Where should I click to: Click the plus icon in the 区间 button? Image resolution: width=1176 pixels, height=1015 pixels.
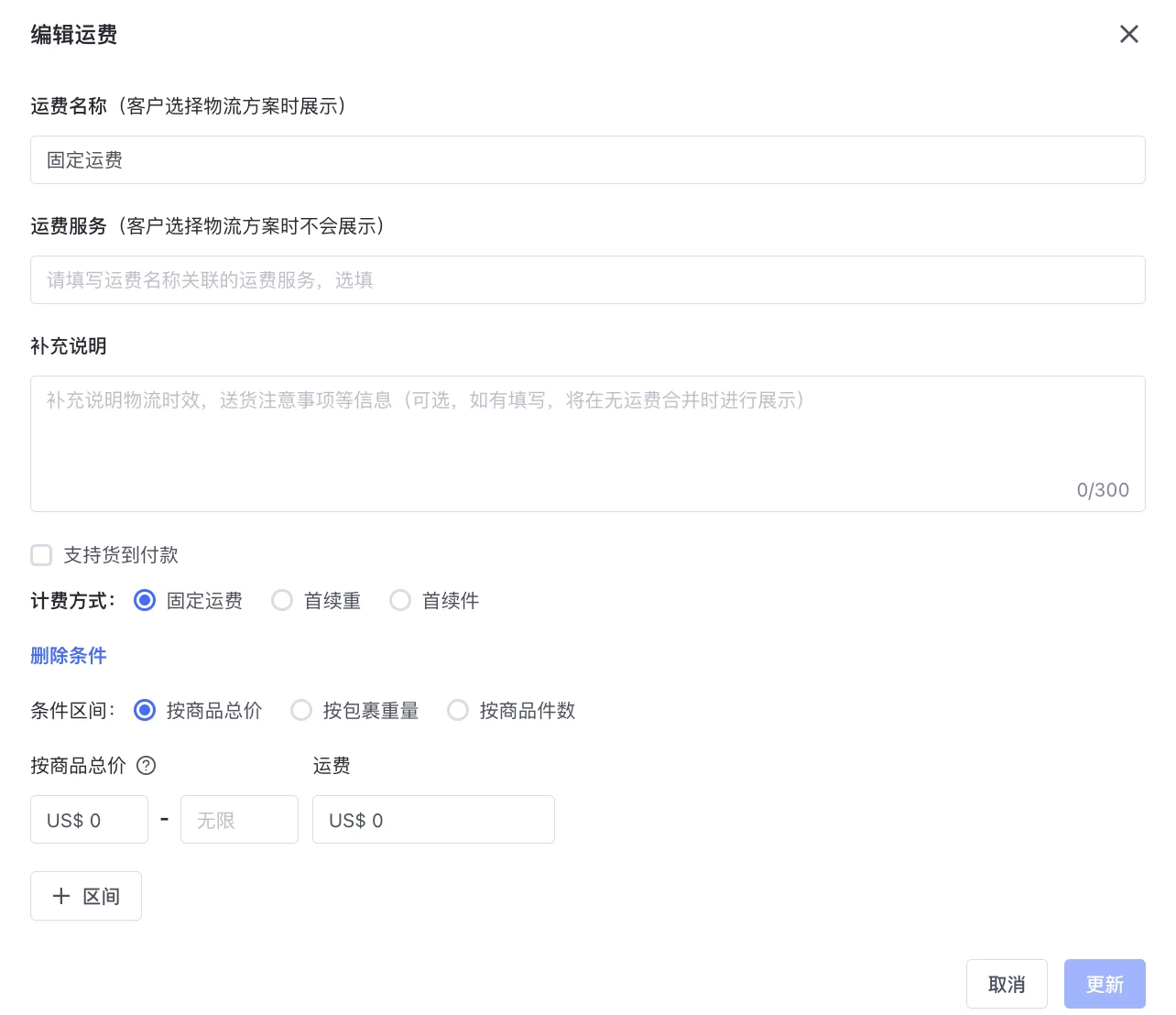61,896
